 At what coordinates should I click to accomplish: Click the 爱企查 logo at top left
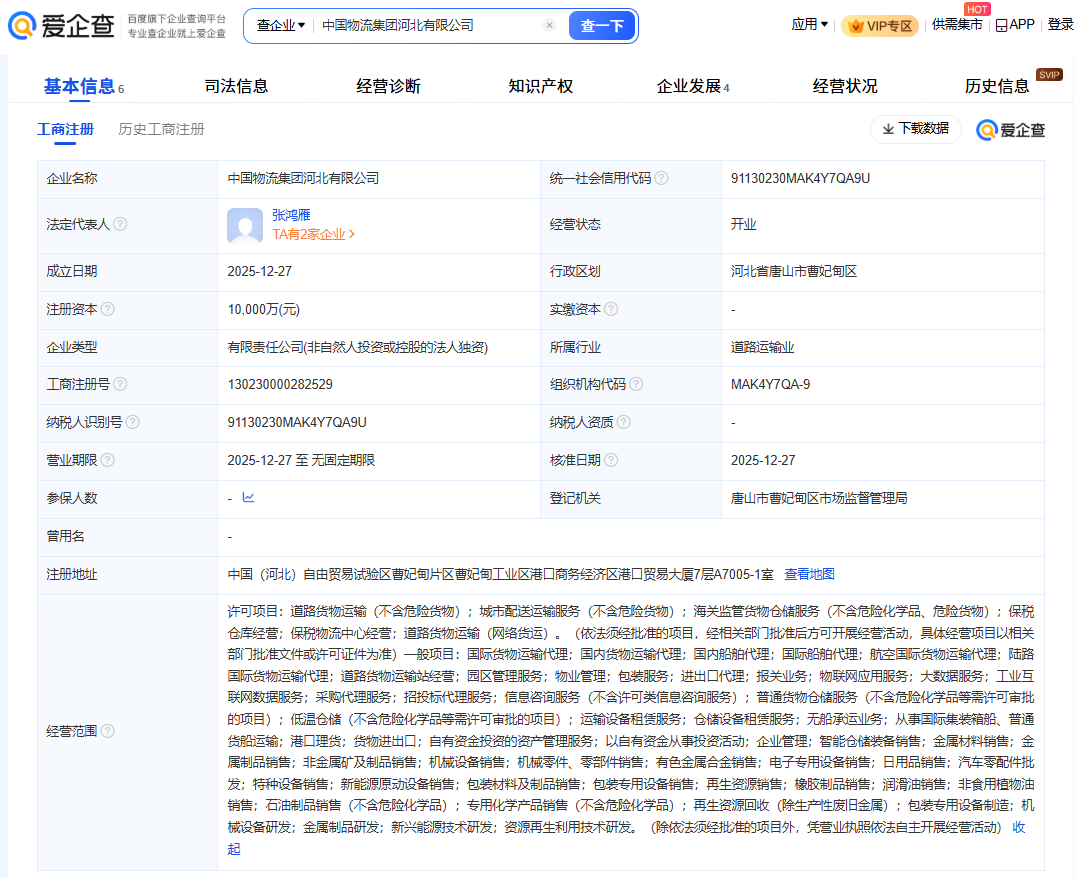pyautogui.click(x=62, y=25)
